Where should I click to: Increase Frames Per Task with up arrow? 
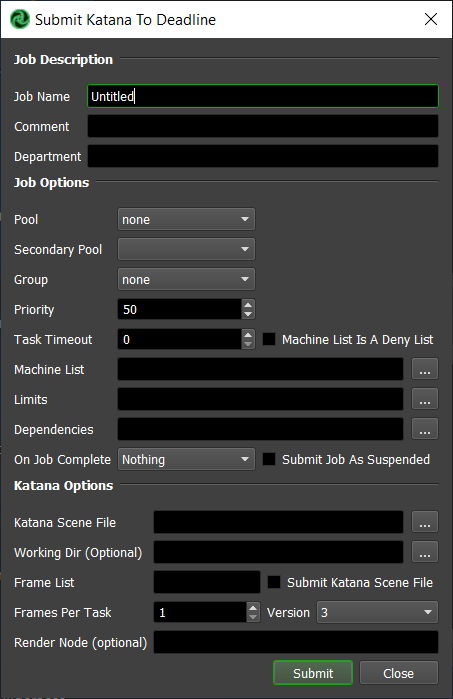[x=253, y=608]
